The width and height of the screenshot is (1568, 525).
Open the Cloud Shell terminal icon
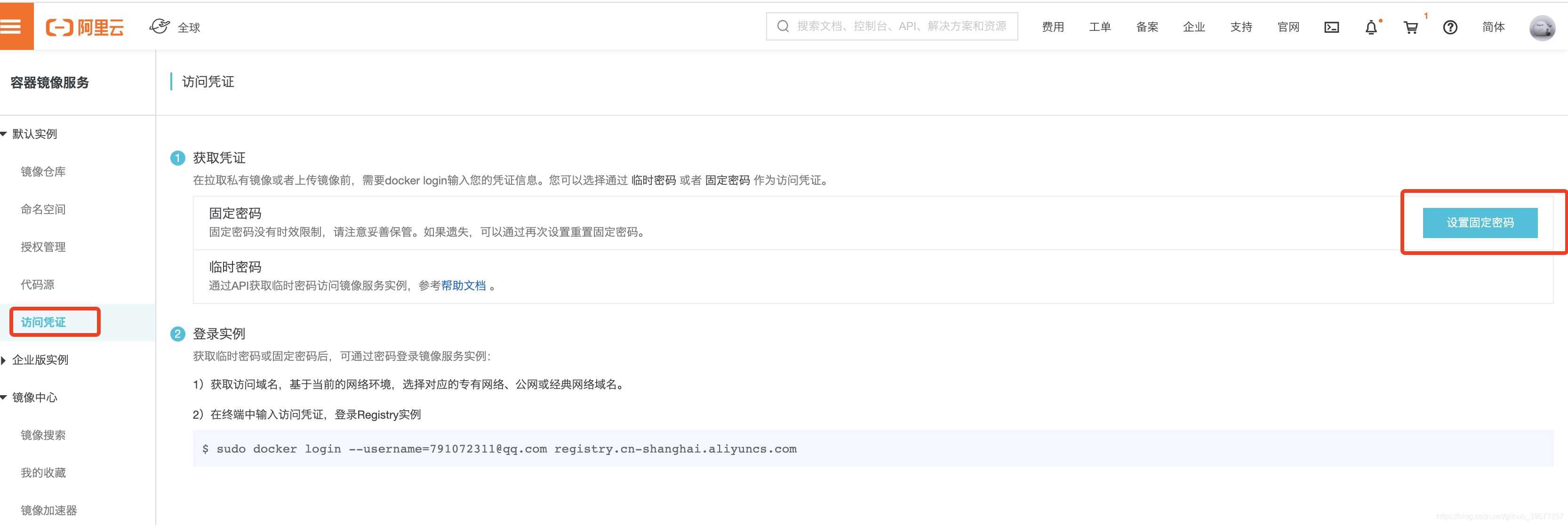click(x=1331, y=27)
